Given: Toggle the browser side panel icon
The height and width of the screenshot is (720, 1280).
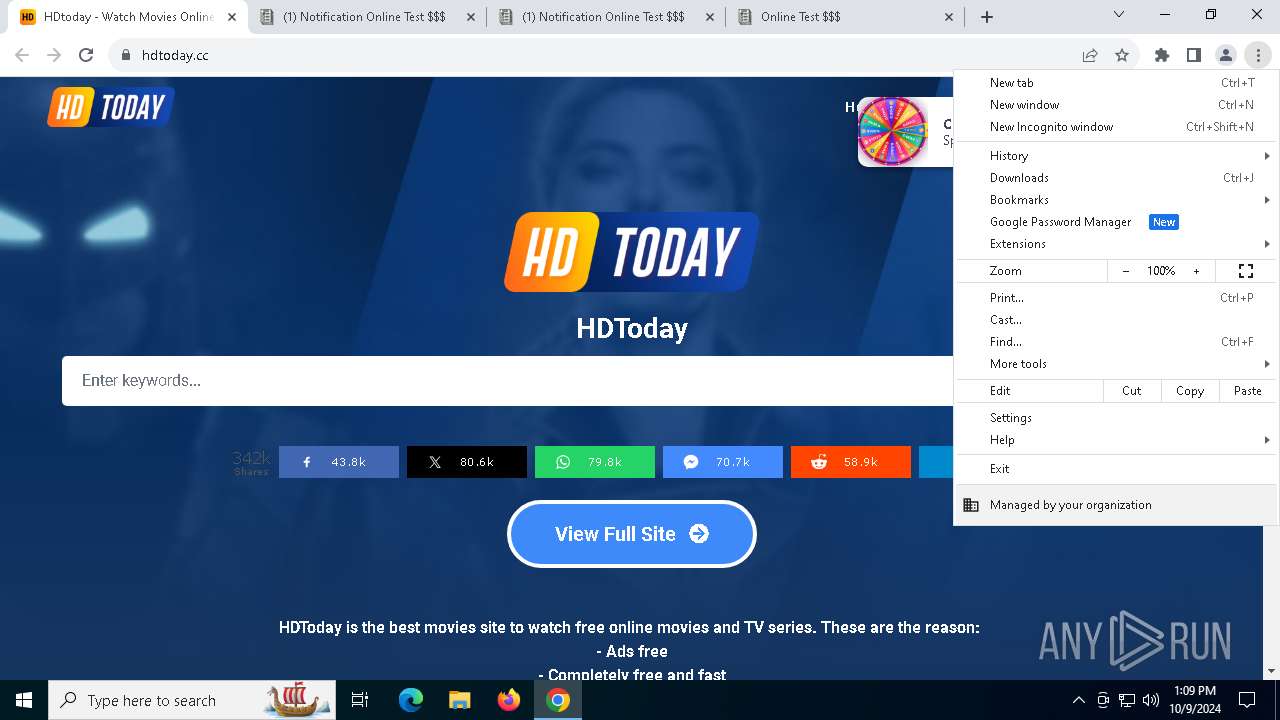Looking at the screenshot, I should tap(1194, 55).
